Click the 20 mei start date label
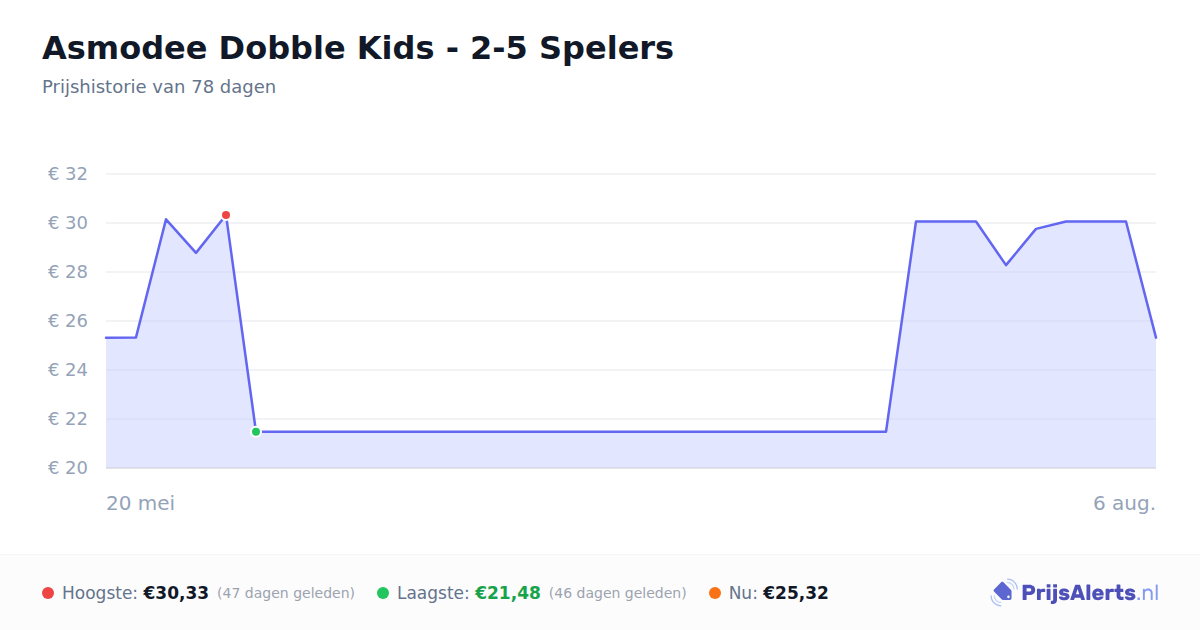 tap(141, 503)
